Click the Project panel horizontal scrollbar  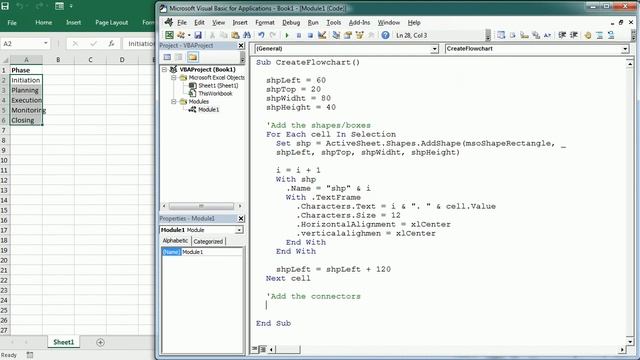pos(201,206)
